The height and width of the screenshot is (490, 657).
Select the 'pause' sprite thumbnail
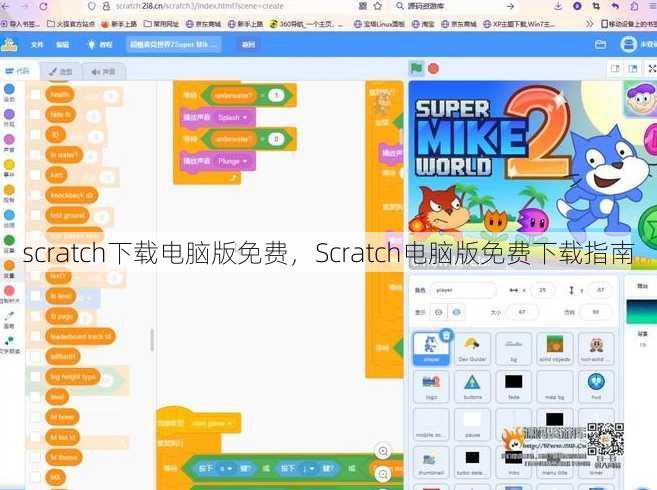point(472,424)
